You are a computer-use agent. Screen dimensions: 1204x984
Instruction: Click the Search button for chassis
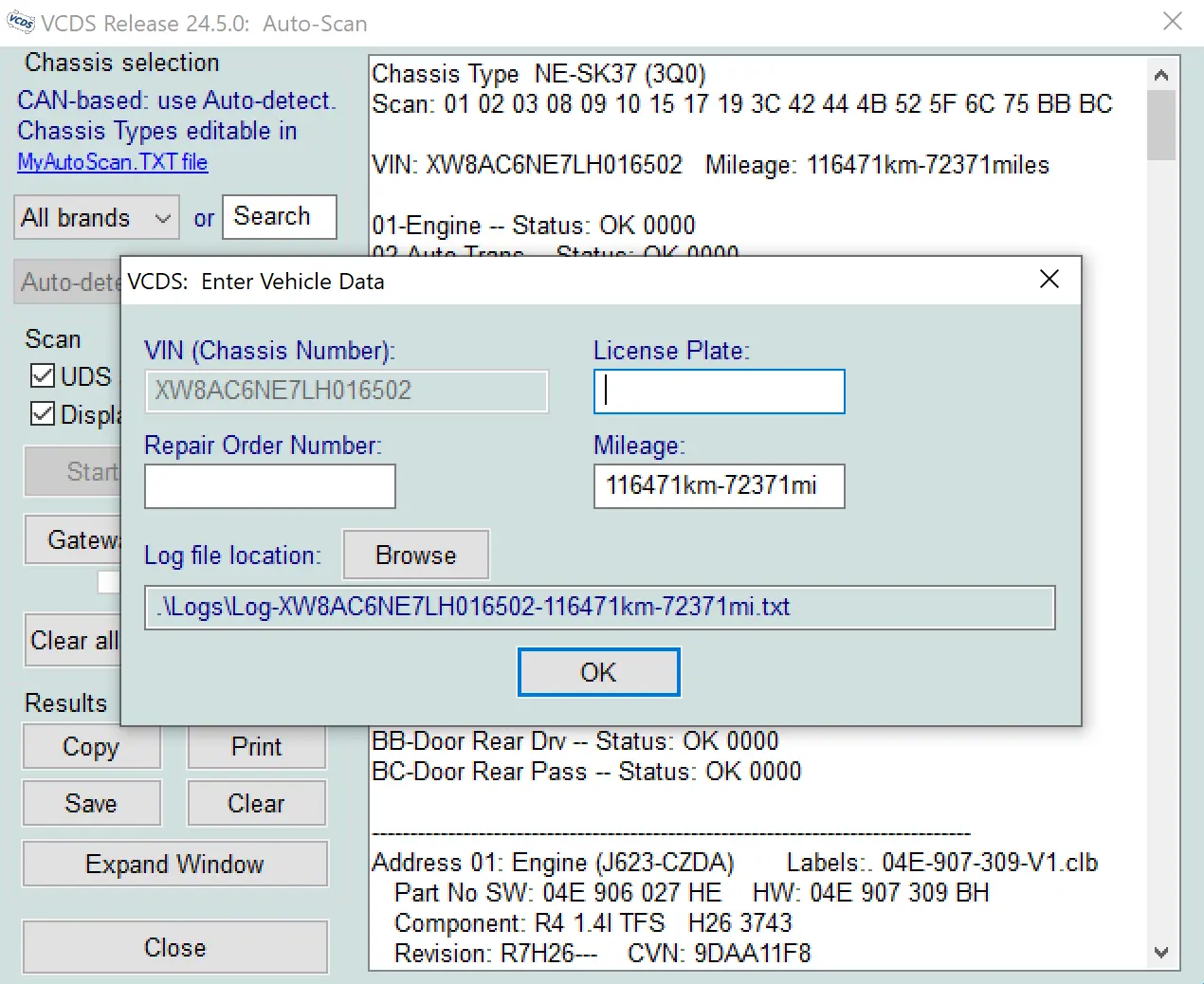(x=279, y=217)
